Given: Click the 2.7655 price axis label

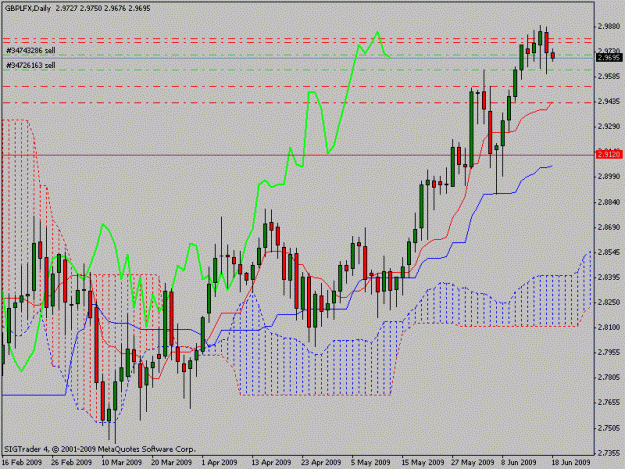Looking at the screenshot, I should (609, 402).
